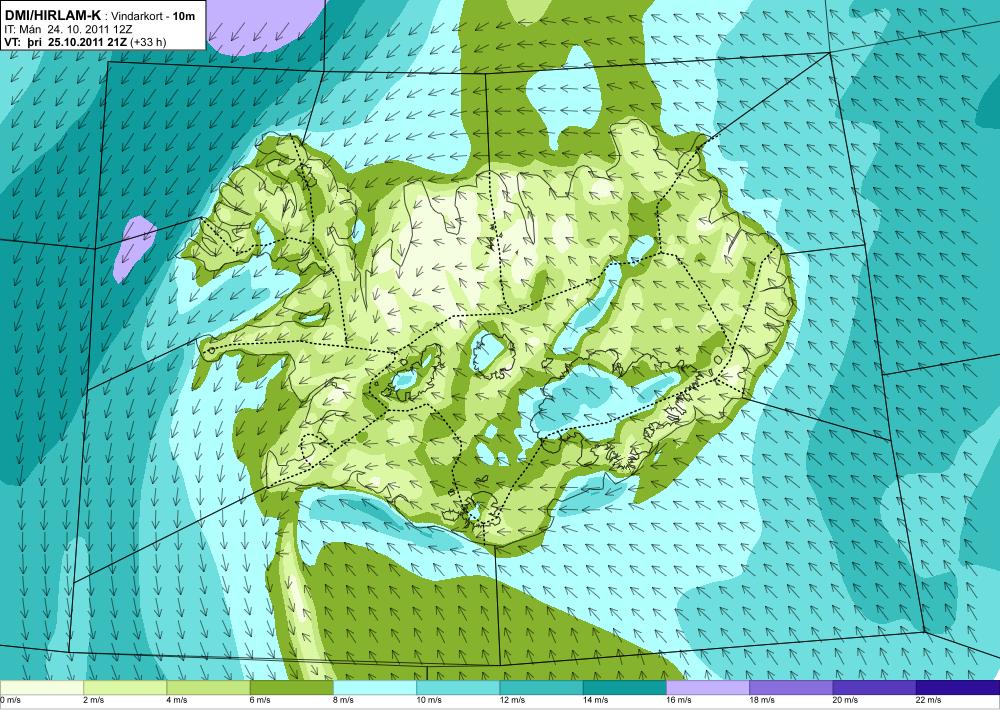Choose the lavender 16–18 m/s swatch

click(708, 688)
